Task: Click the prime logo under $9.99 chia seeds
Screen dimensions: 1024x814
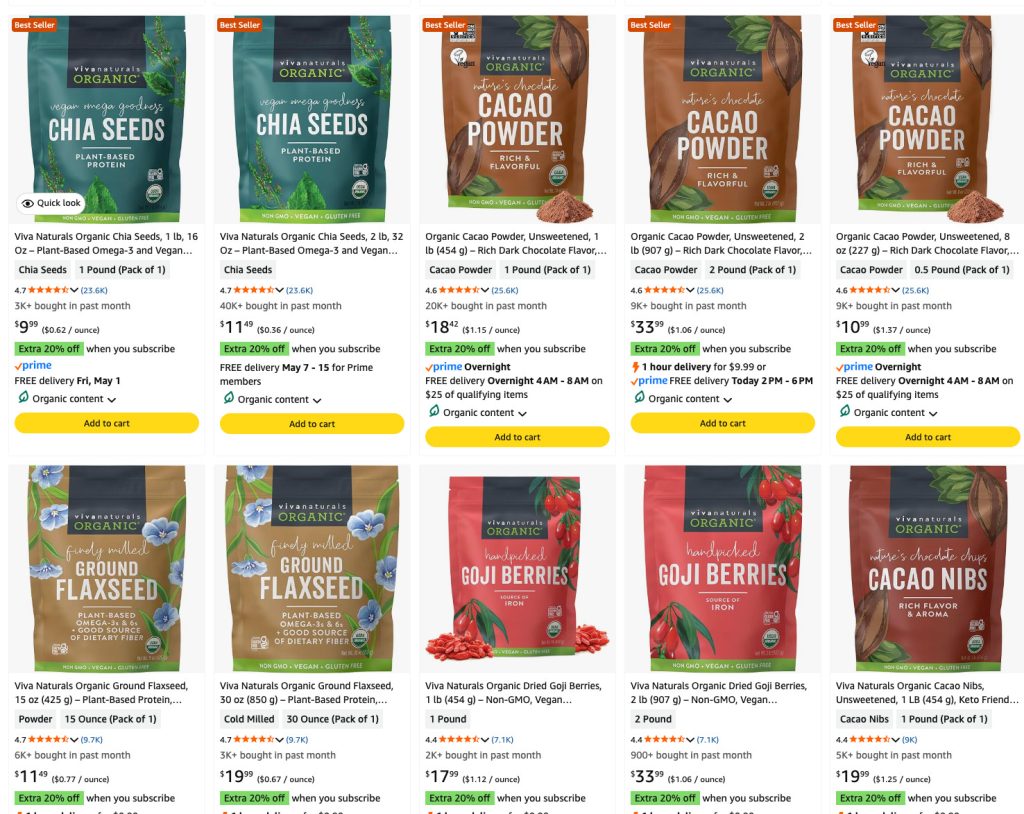Action: click(33, 365)
